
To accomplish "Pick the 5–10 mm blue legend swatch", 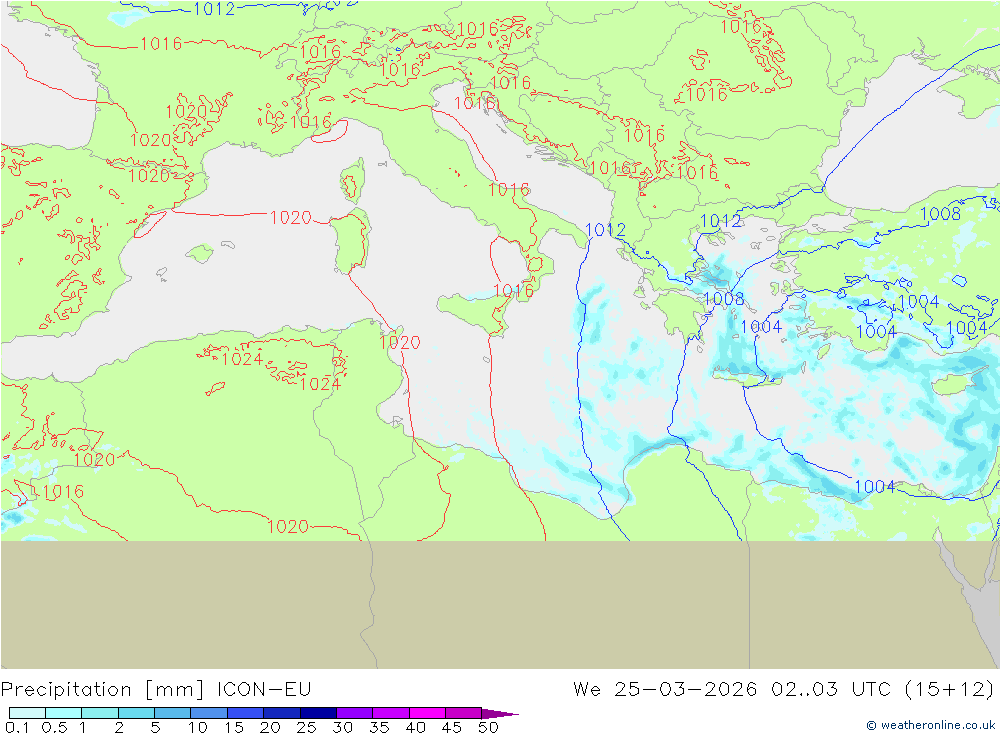I will 172,713.
